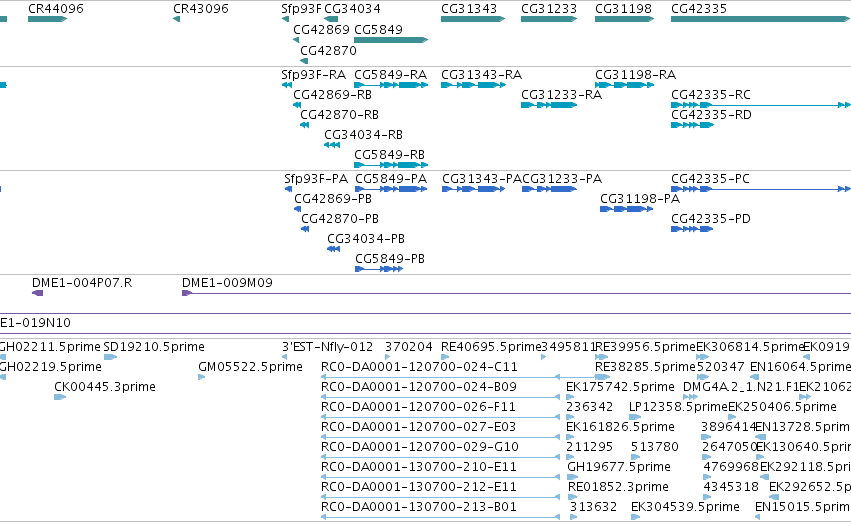Open the CG42335 gene label
Screen dimensions: 851x522
pyautogui.click(x=699, y=9)
